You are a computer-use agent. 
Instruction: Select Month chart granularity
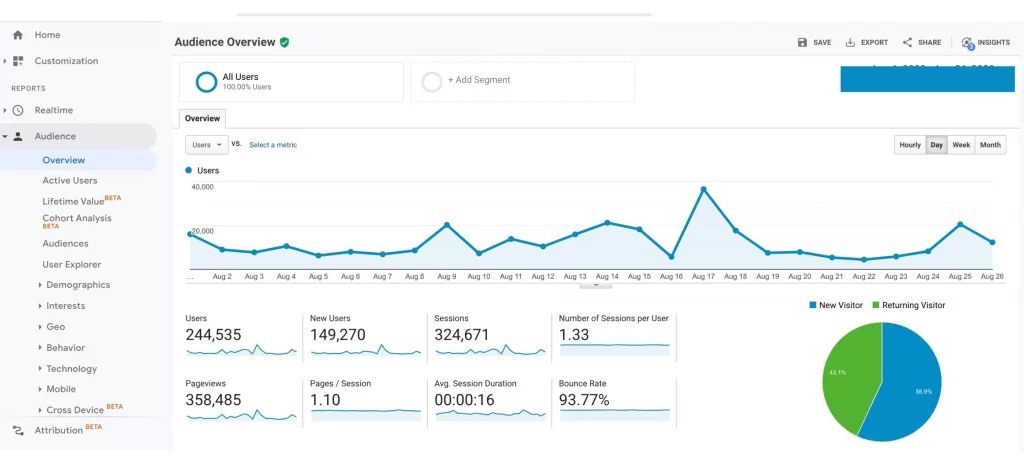pos(990,145)
